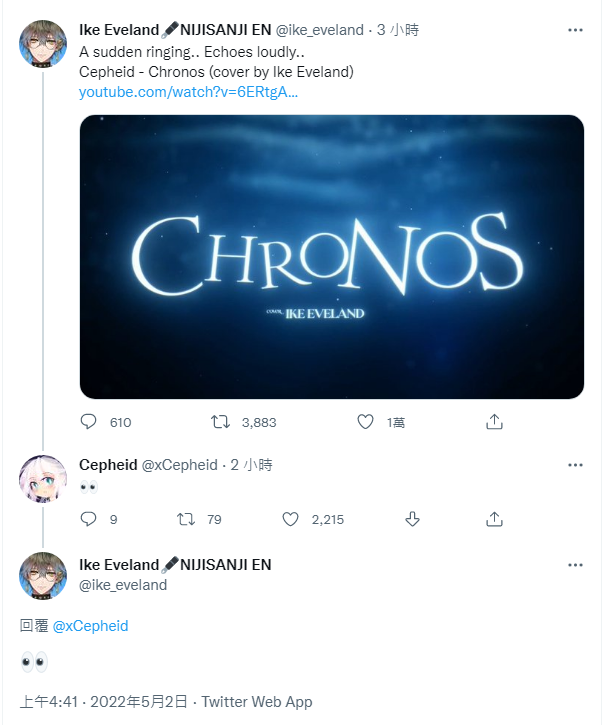Like Cepheid's reply with 2,215 likes
Screen dimensions: 606x725
(290, 519)
